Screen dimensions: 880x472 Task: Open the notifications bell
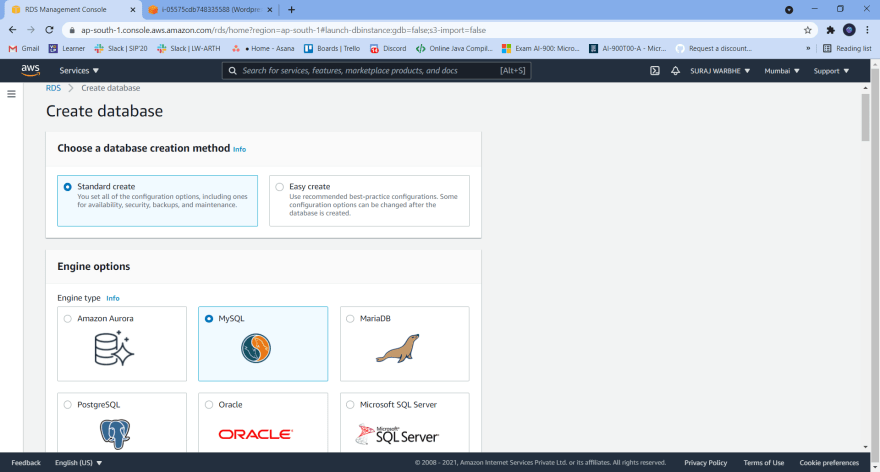(x=675, y=71)
